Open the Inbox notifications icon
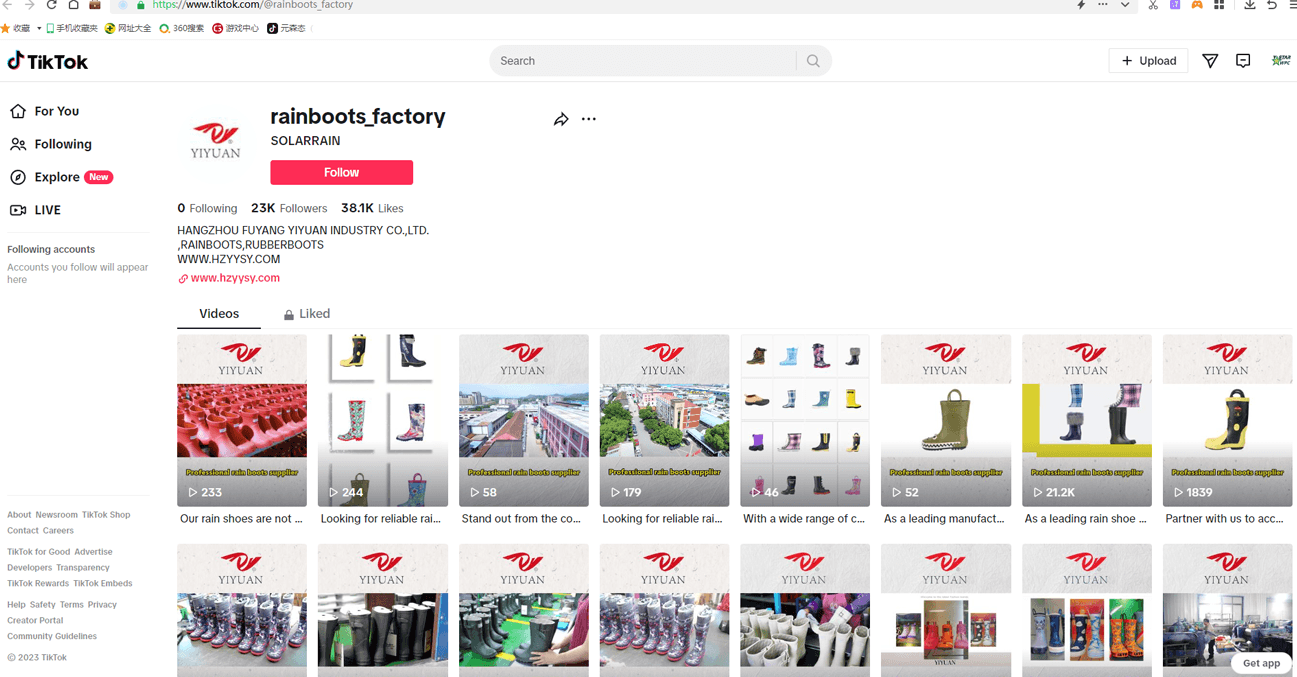Image resolution: width=1297 pixels, height=677 pixels. pyautogui.click(x=1243, y=61)
